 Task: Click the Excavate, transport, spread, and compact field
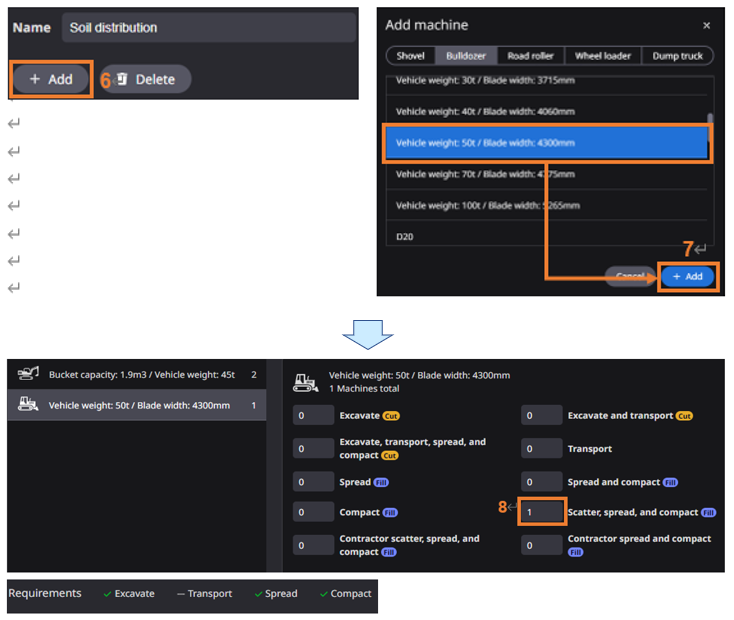(x=313, y=449)
